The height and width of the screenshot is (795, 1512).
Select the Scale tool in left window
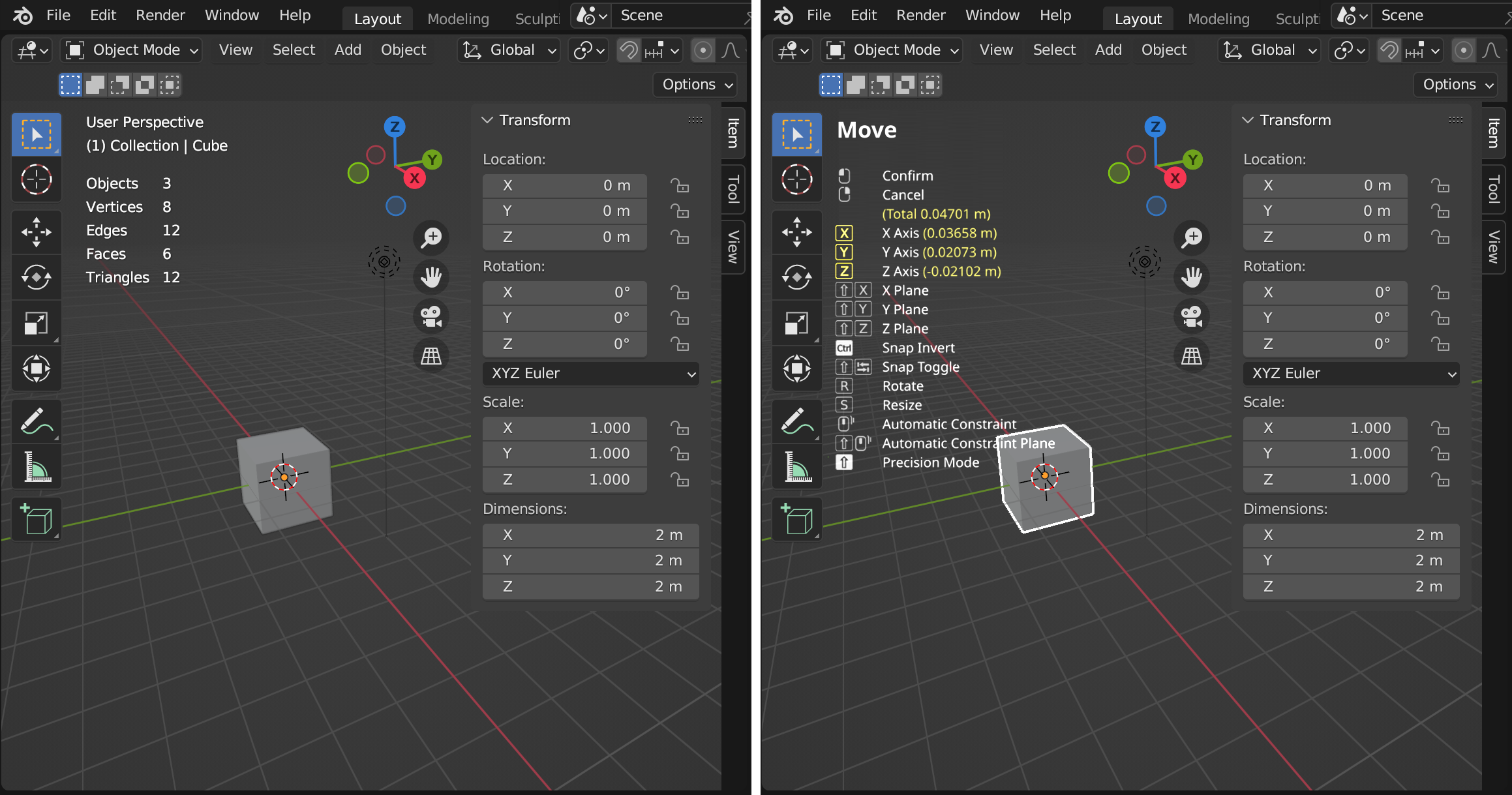[x=37, y=323]
